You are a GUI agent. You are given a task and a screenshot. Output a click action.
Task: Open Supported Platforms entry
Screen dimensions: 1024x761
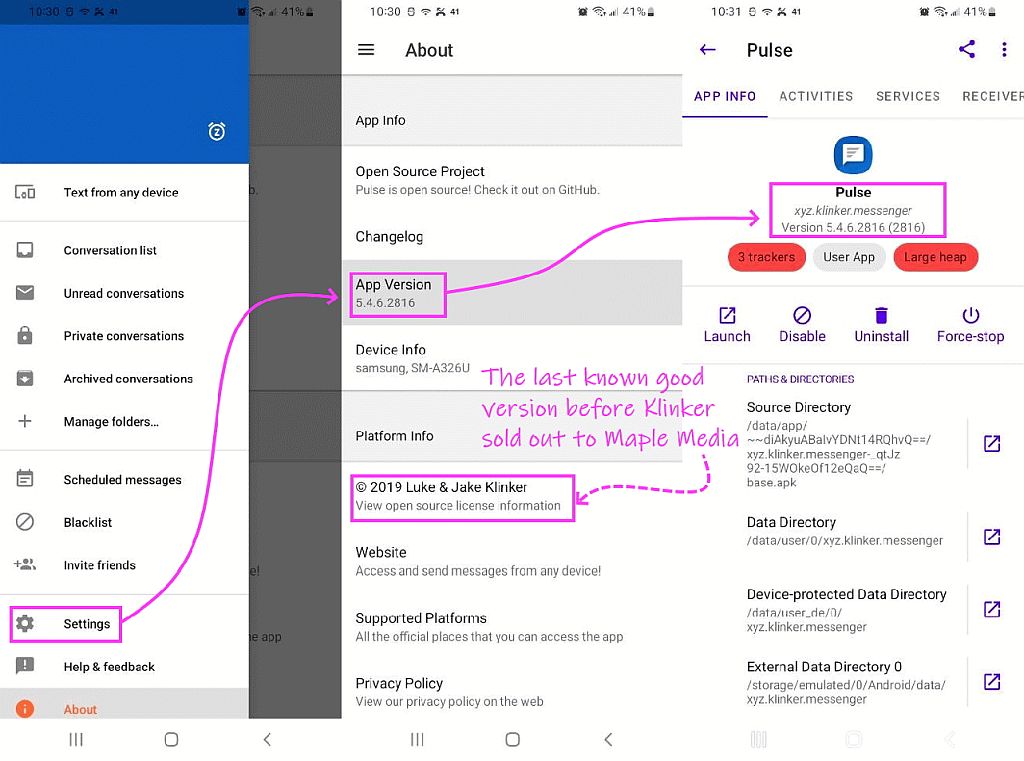click(512, 627)
